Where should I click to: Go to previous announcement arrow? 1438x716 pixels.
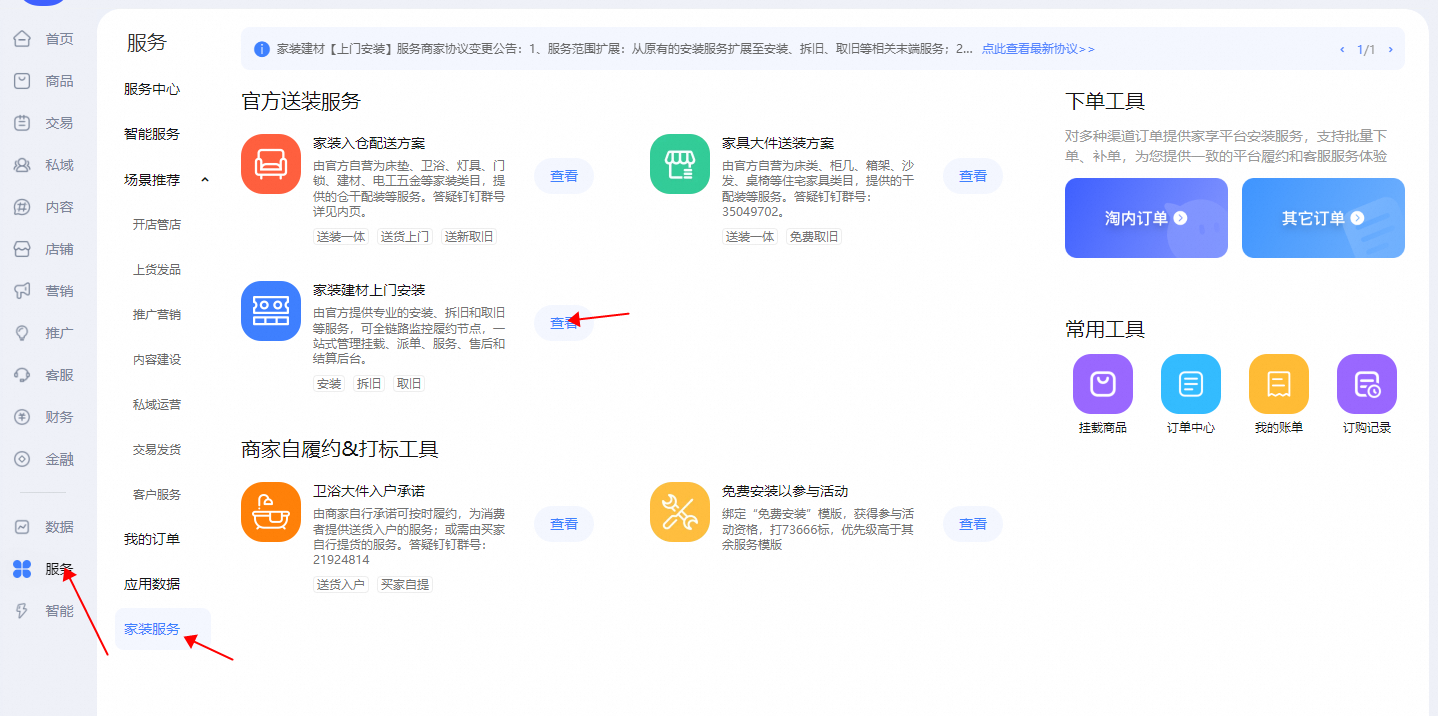(x=1342, y=49)
